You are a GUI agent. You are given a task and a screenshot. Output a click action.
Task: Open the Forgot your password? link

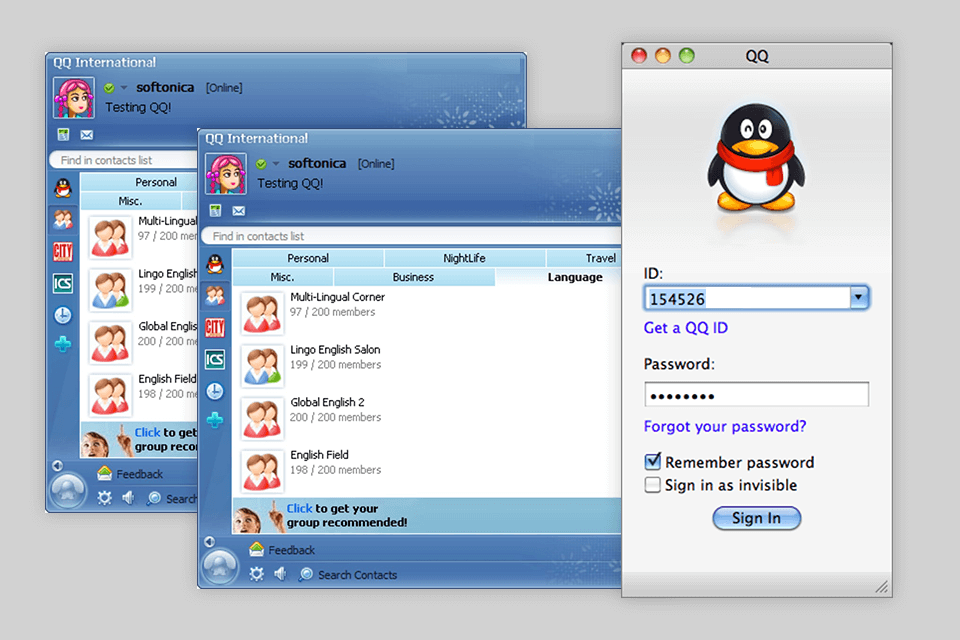pos(725,426)
